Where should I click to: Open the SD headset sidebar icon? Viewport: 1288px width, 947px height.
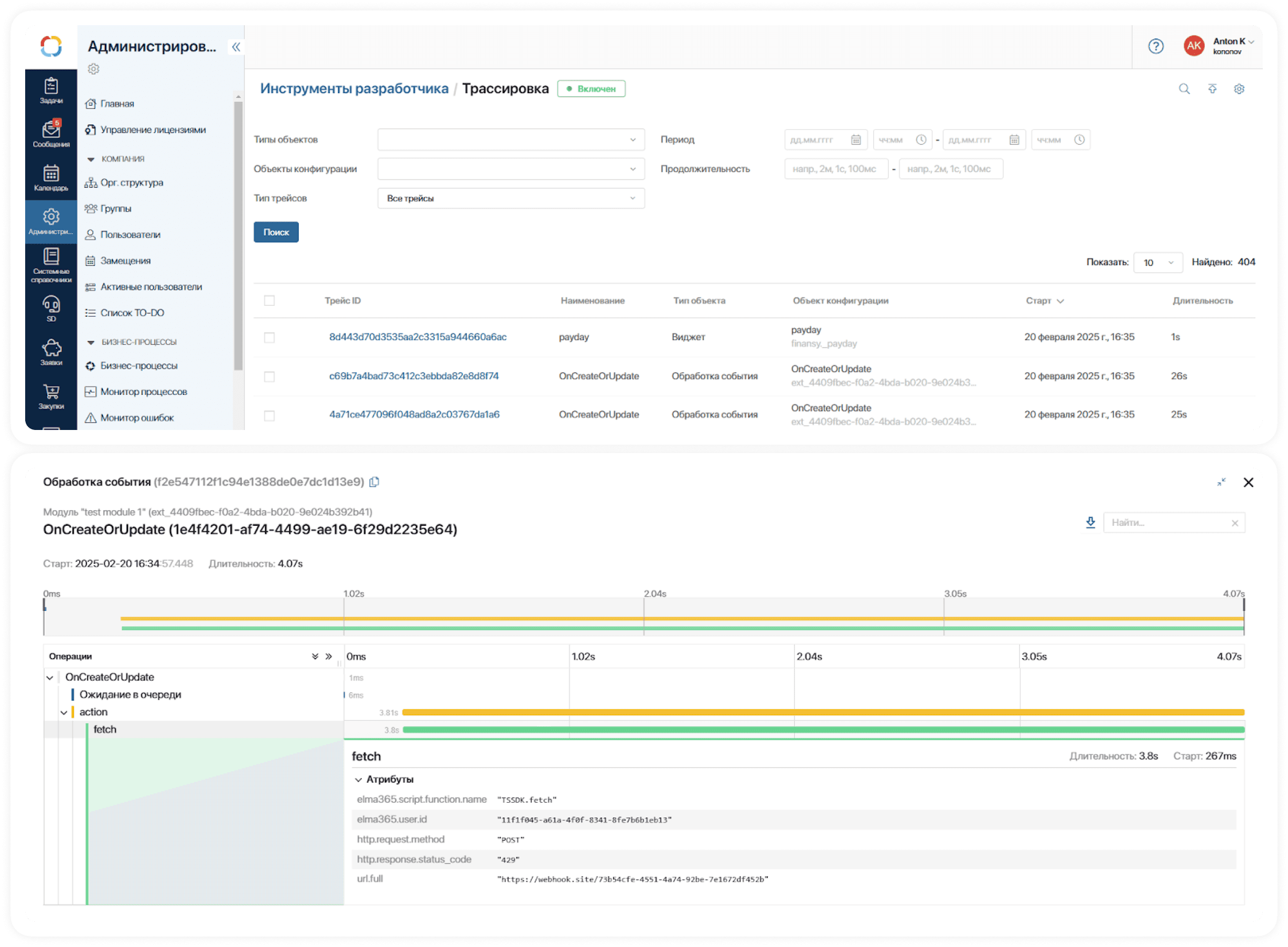(51, 308)
